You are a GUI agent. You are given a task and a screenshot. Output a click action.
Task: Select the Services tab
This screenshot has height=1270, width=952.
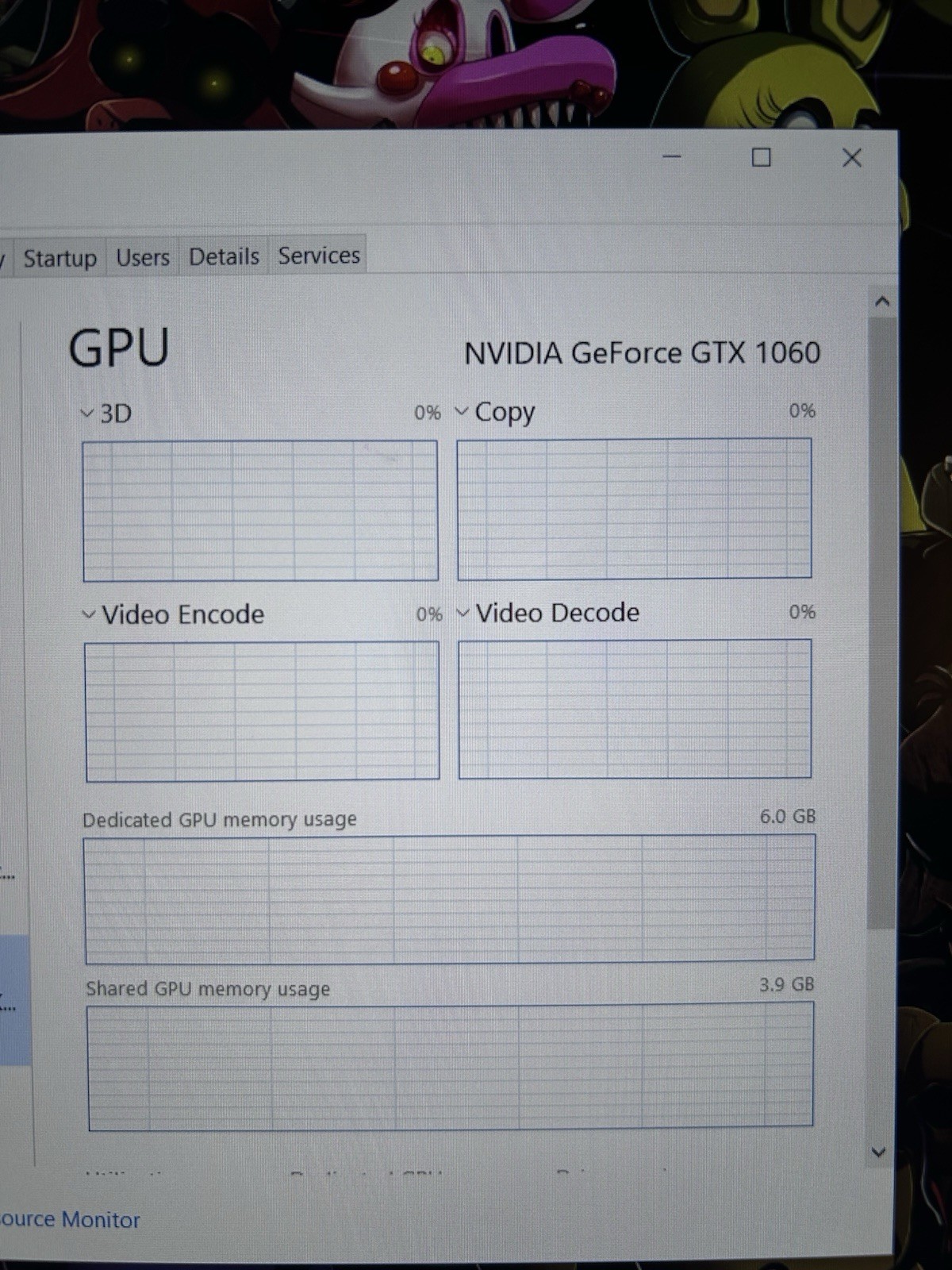tap(318, 256)
